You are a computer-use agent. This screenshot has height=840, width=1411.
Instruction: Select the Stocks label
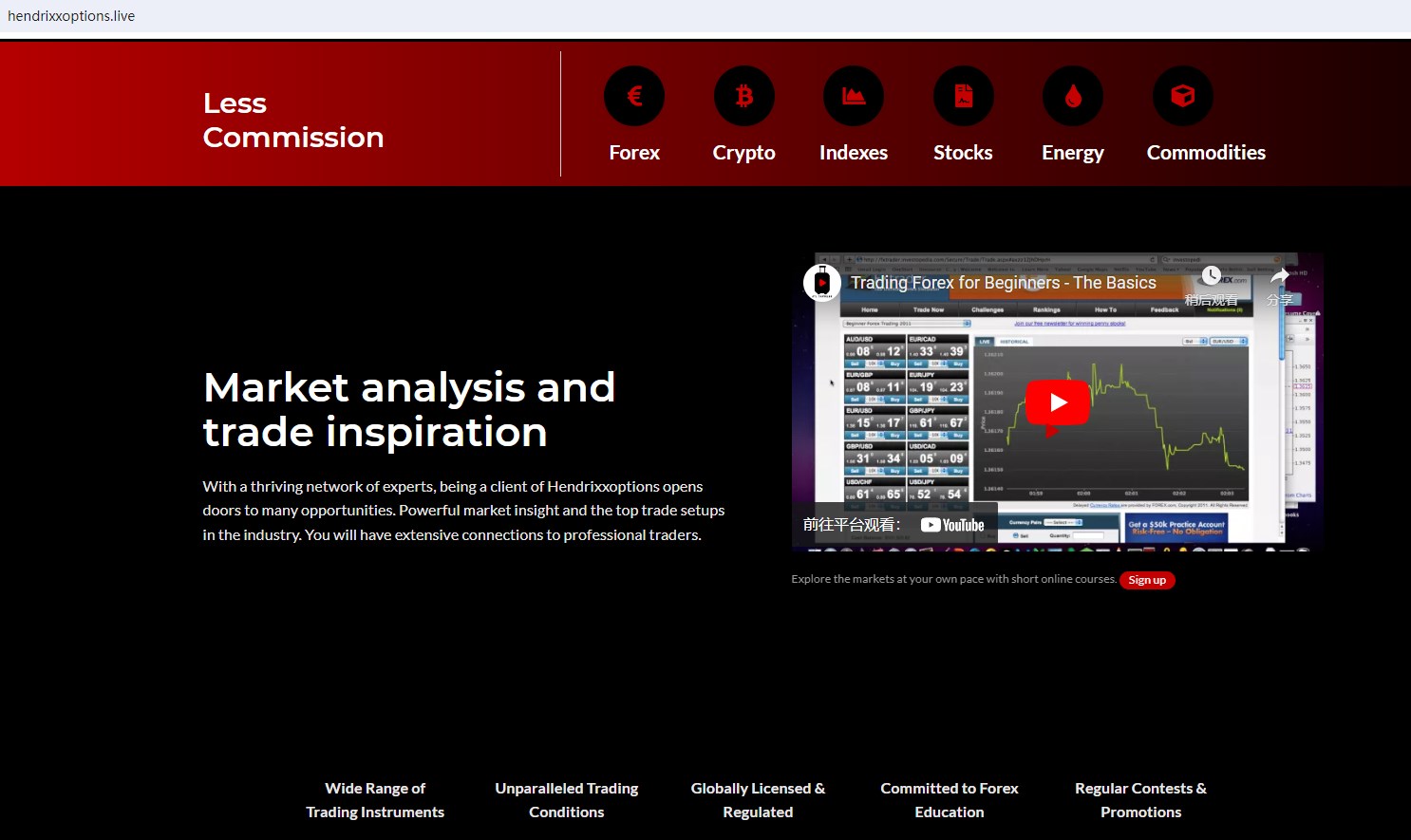[x=963, y=153]
